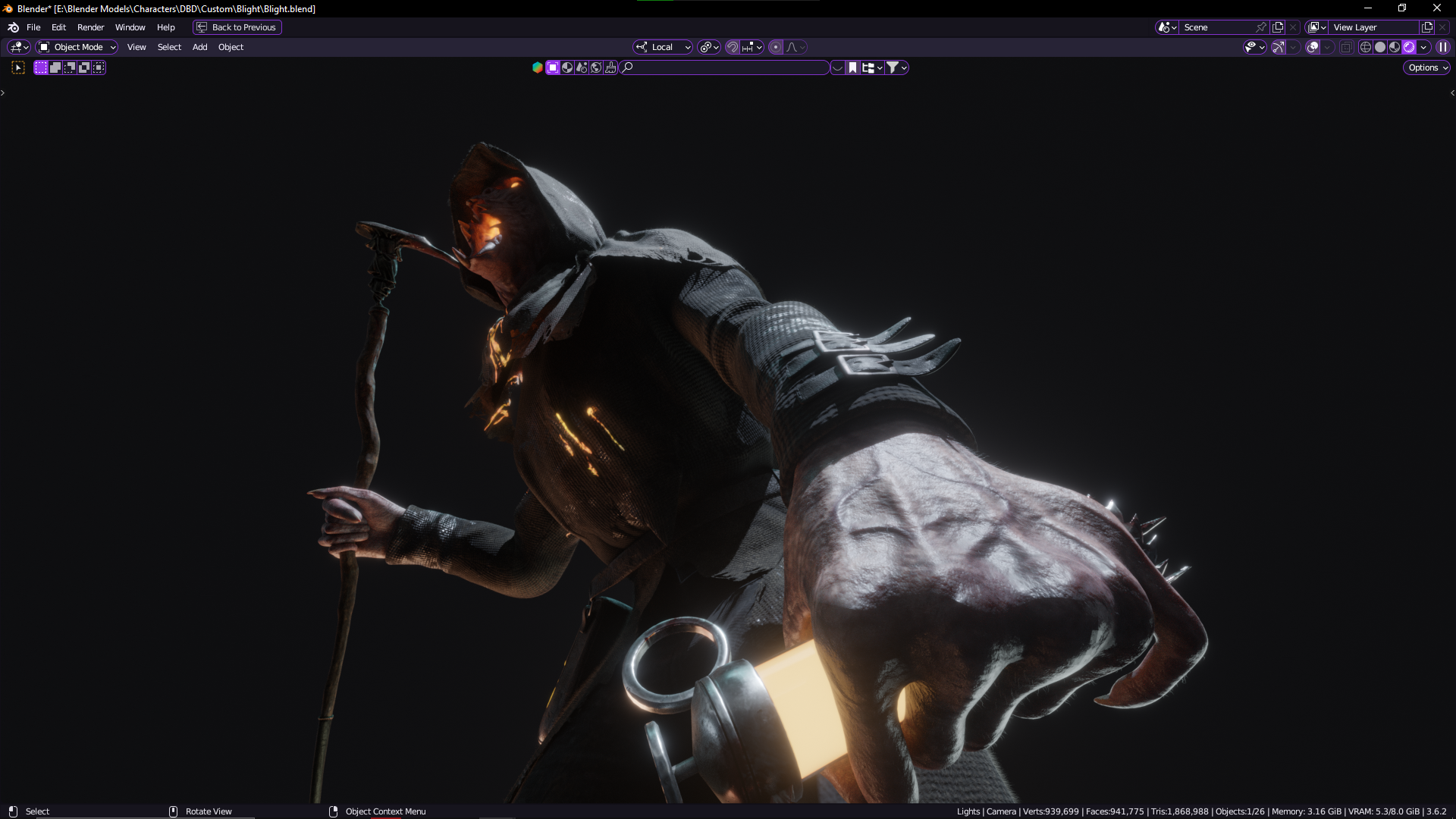Click the colored hexagon addon icon

[538, 67]
